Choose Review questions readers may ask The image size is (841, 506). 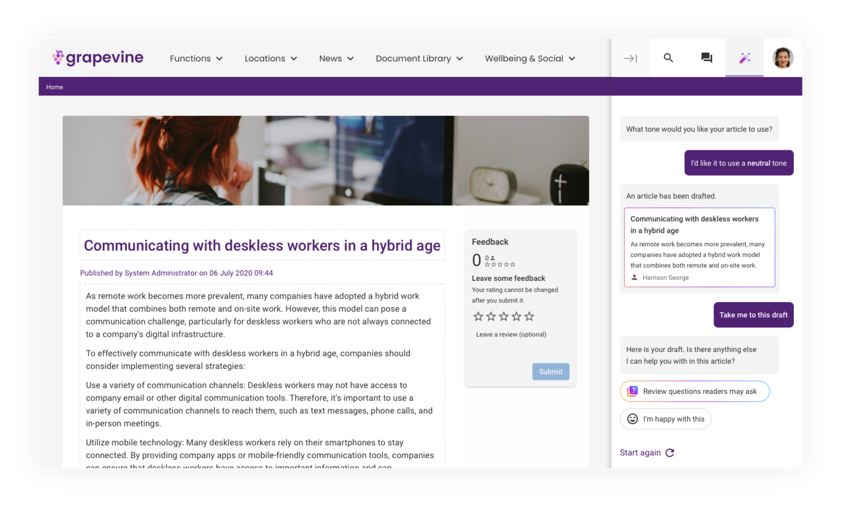[x=695, y=391]
